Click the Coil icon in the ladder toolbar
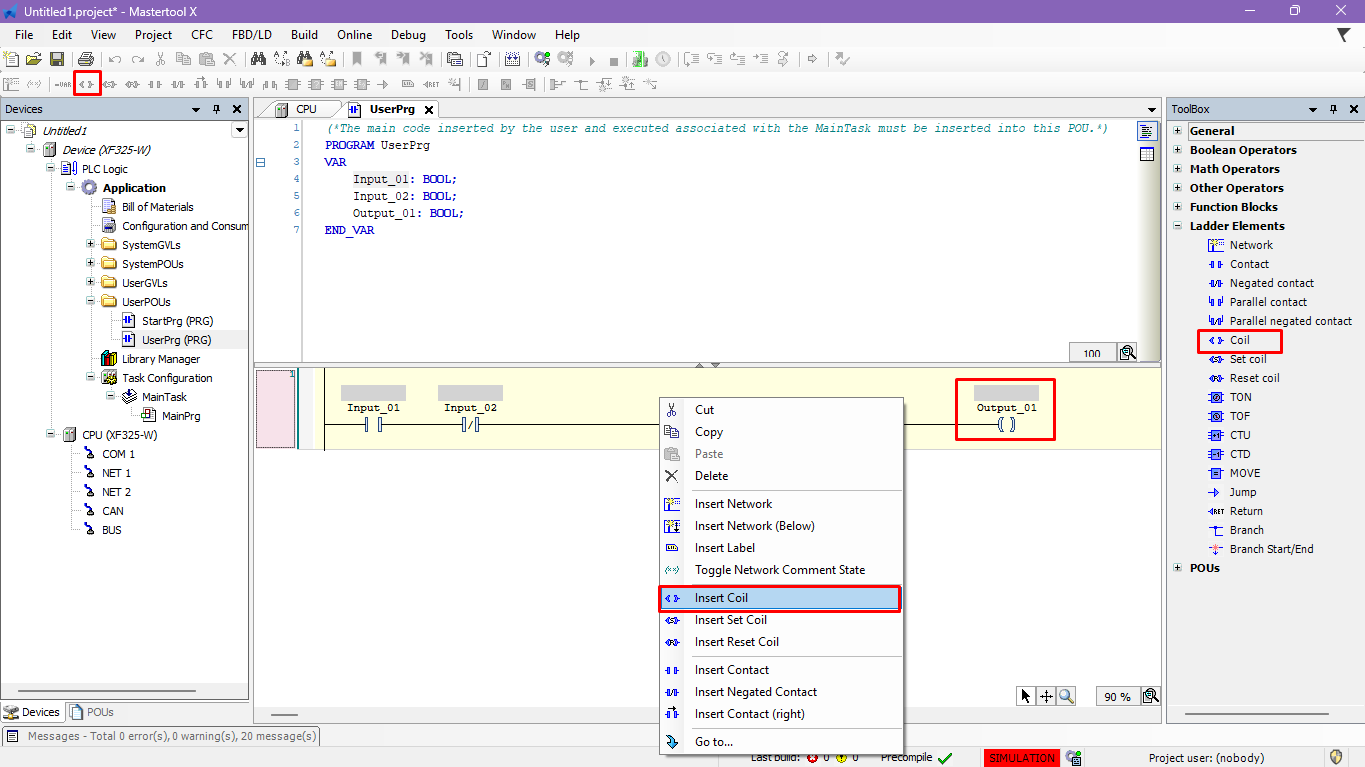 pos(87,85)
